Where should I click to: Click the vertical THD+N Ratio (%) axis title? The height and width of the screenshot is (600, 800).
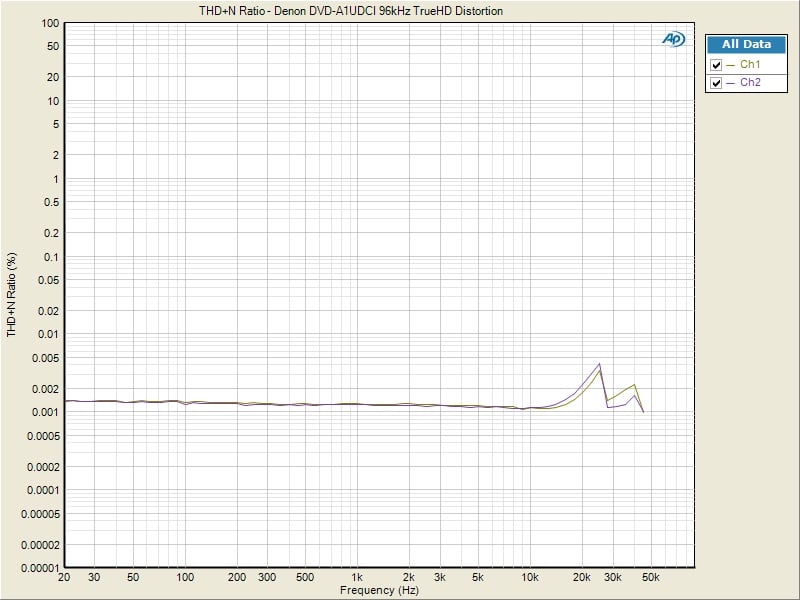point(12,293)
